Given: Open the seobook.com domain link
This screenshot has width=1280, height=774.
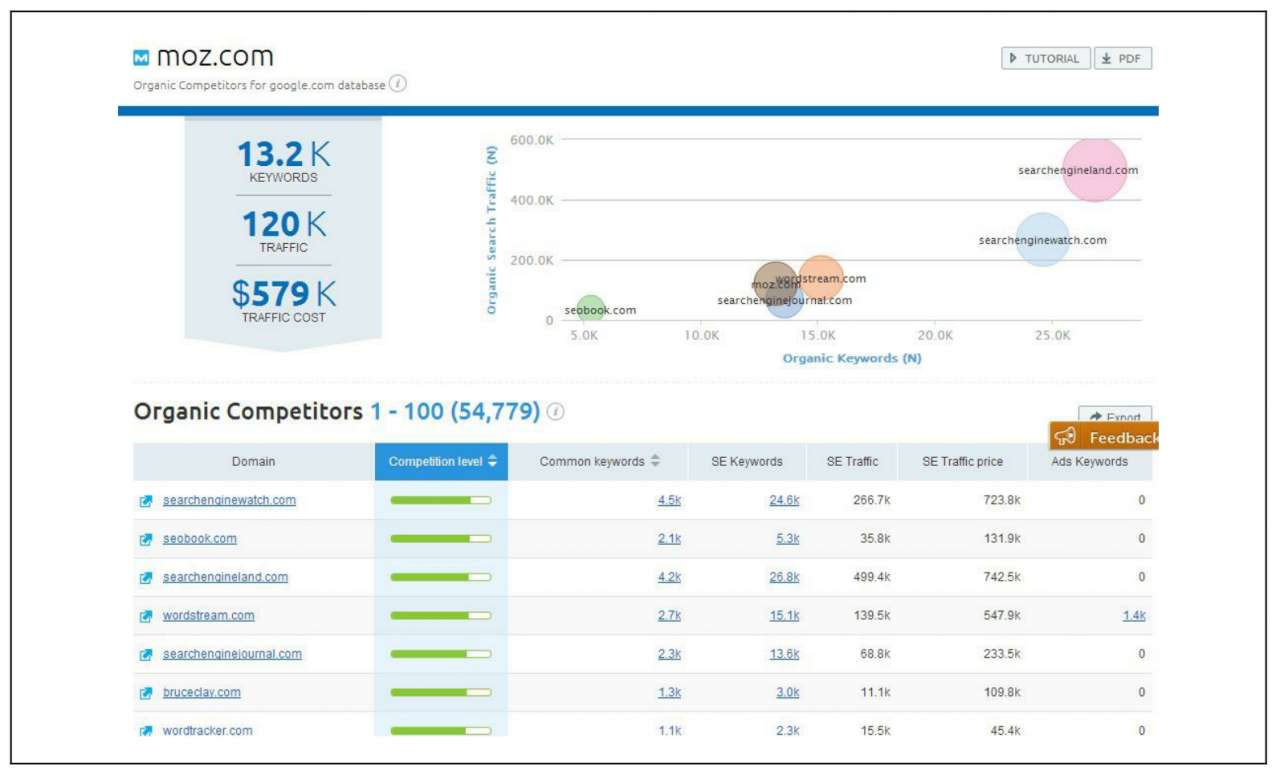Looking at the screenshot, I should [200, 539].
